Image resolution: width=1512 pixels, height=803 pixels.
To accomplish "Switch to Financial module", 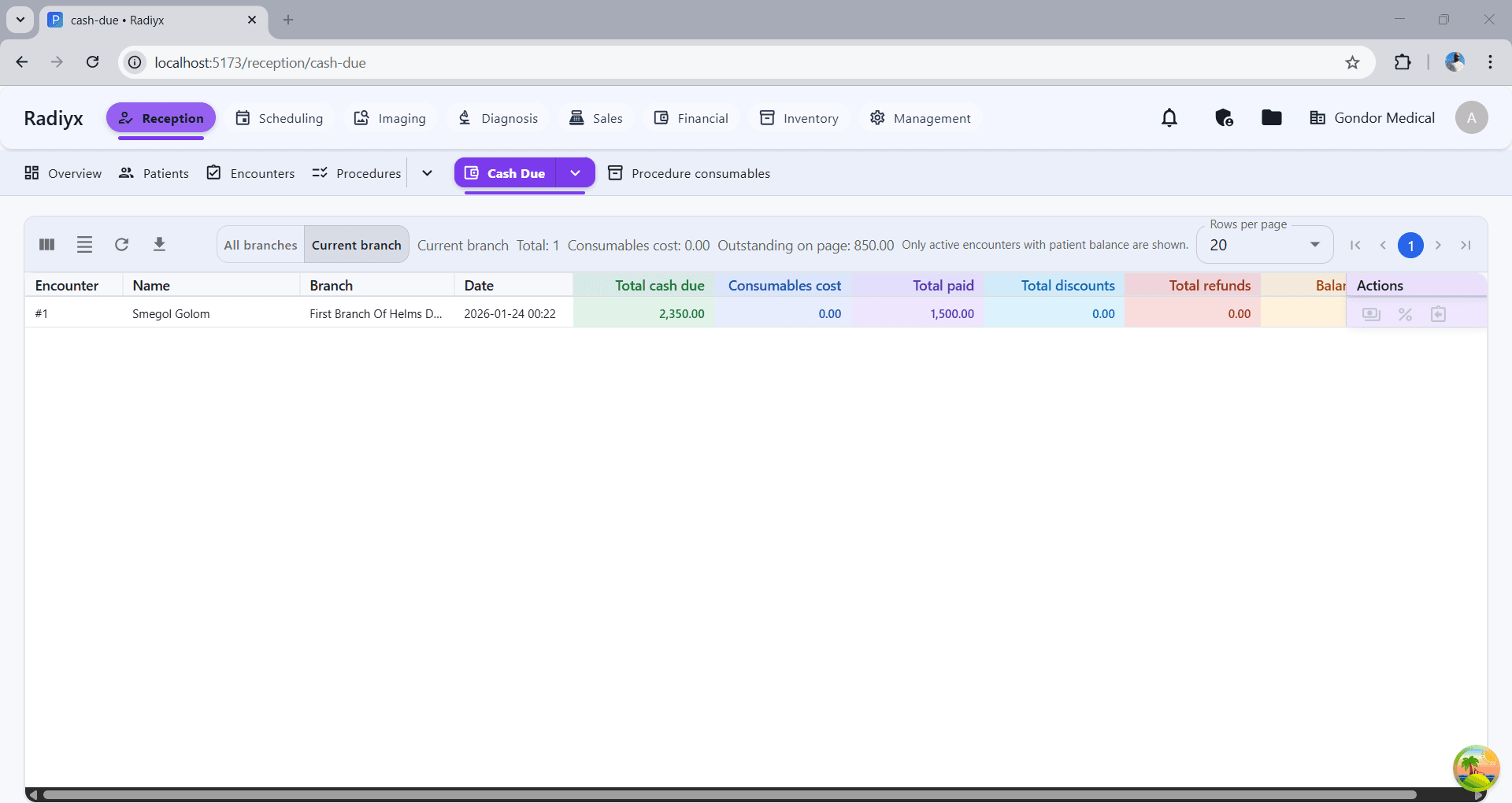I will point(691,118).
